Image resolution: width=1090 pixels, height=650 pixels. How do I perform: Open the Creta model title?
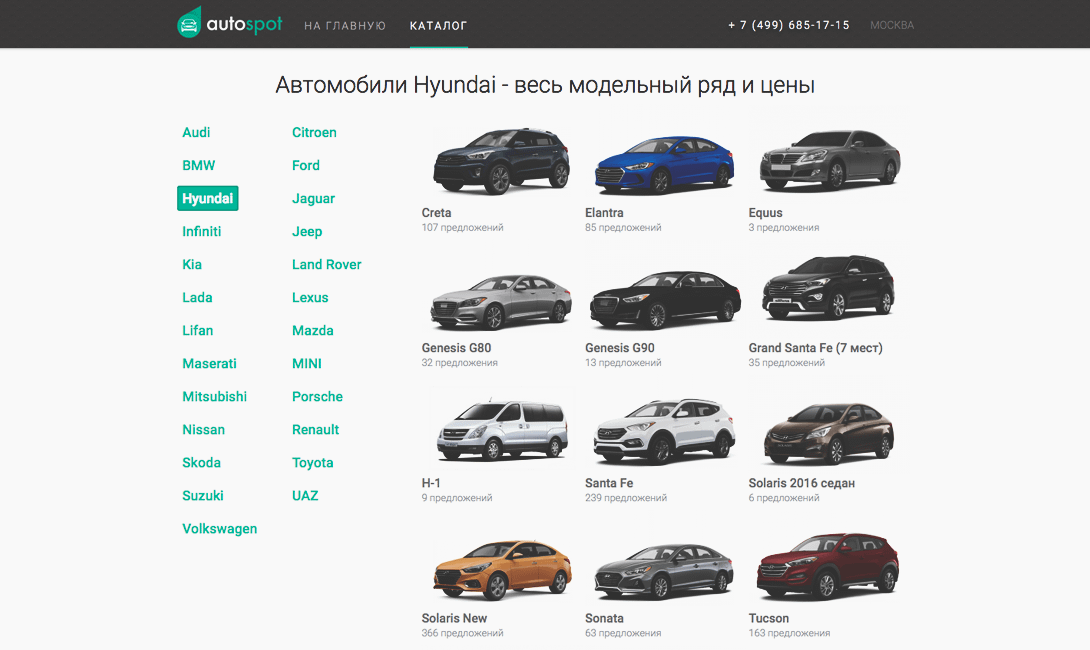coord(437,213)
